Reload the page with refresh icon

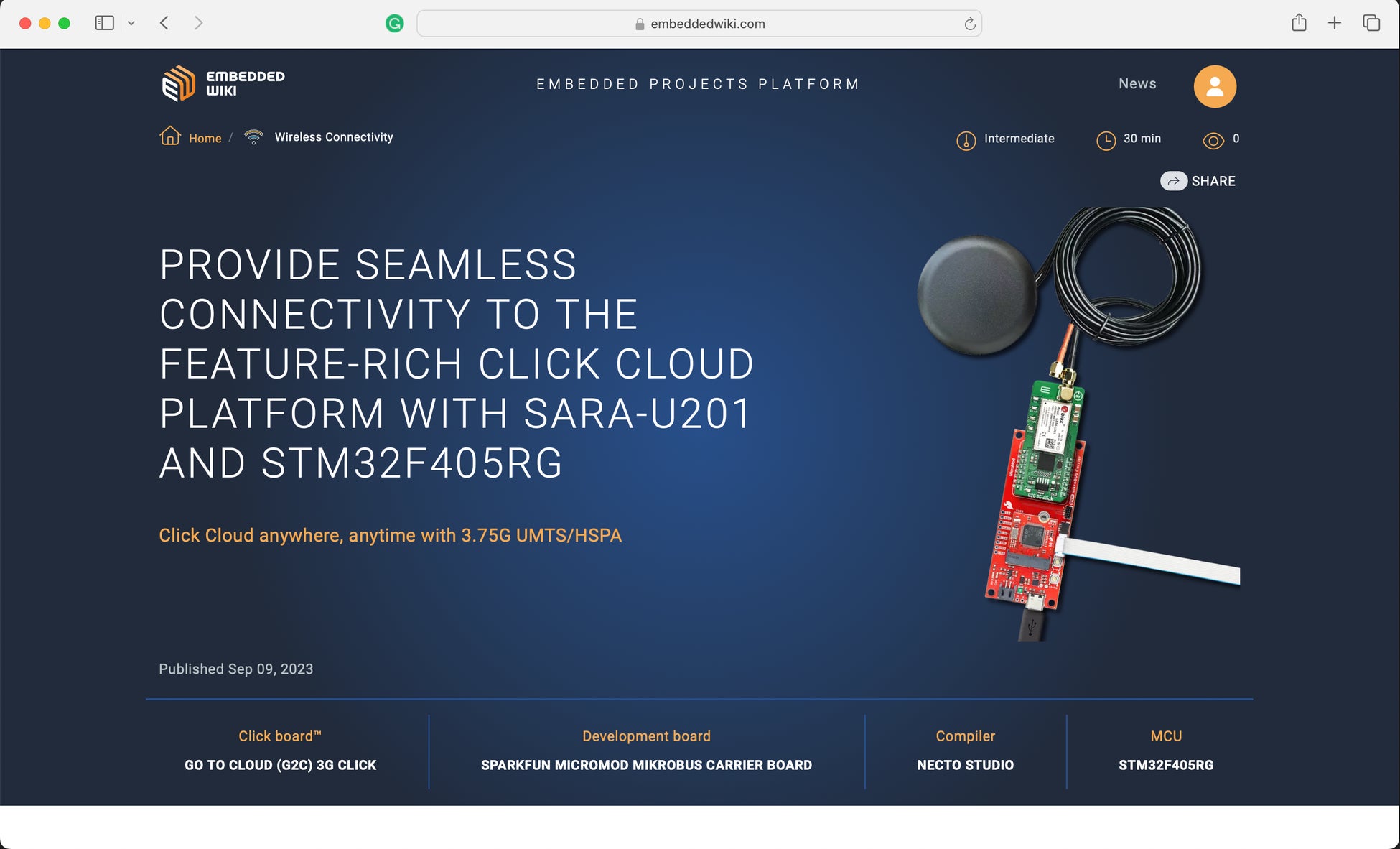click(x=969, y=24)
